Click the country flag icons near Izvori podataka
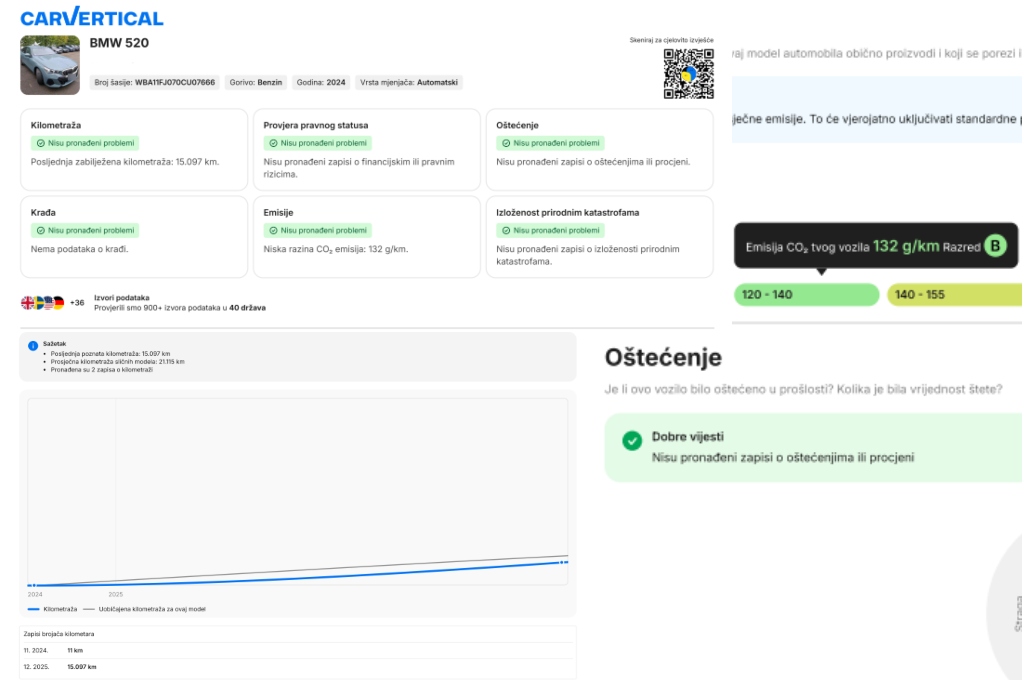Screen dimensions: 1024x682 (43, 302)
